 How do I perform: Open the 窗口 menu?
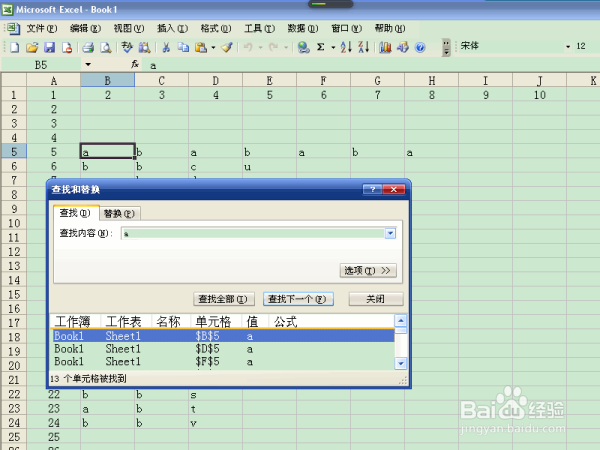tap(346, 28)
